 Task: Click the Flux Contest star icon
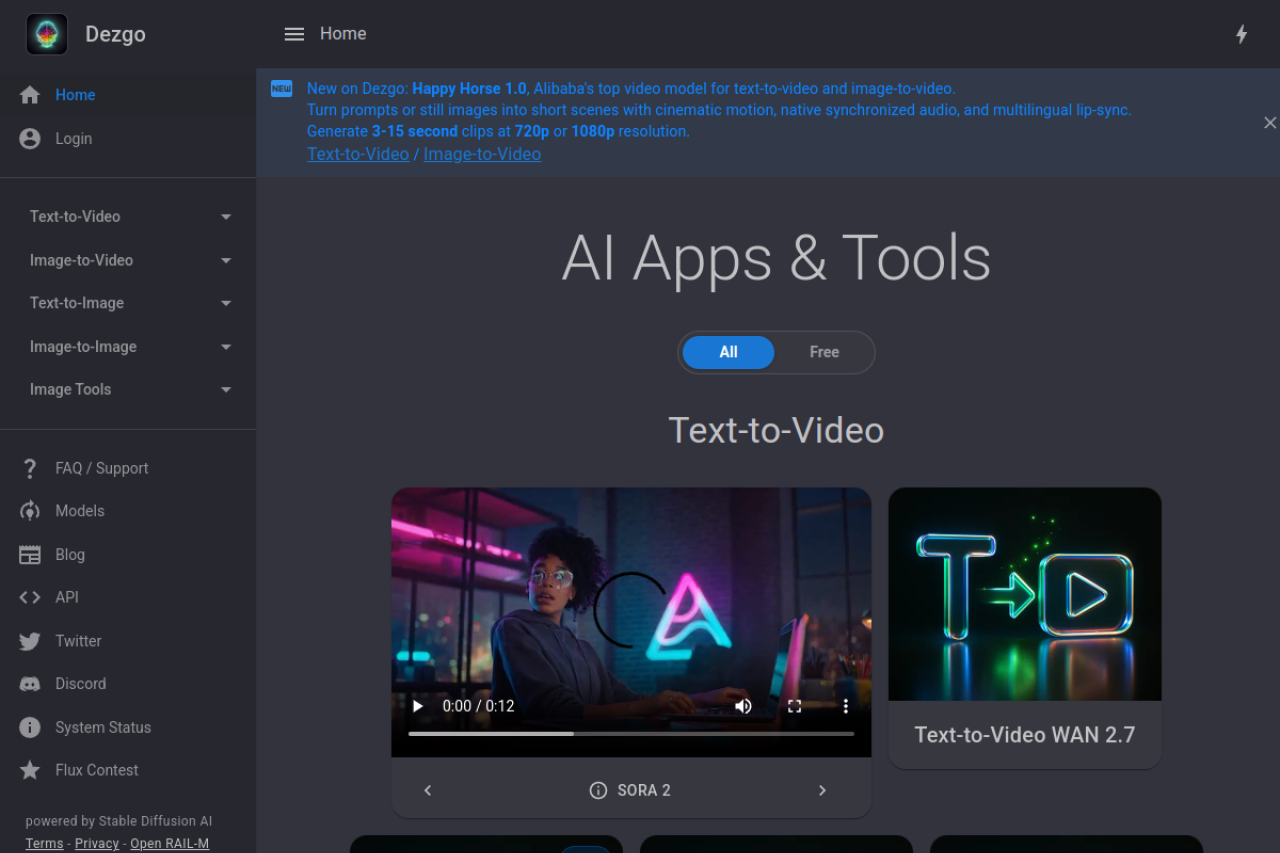click(30, 770)
